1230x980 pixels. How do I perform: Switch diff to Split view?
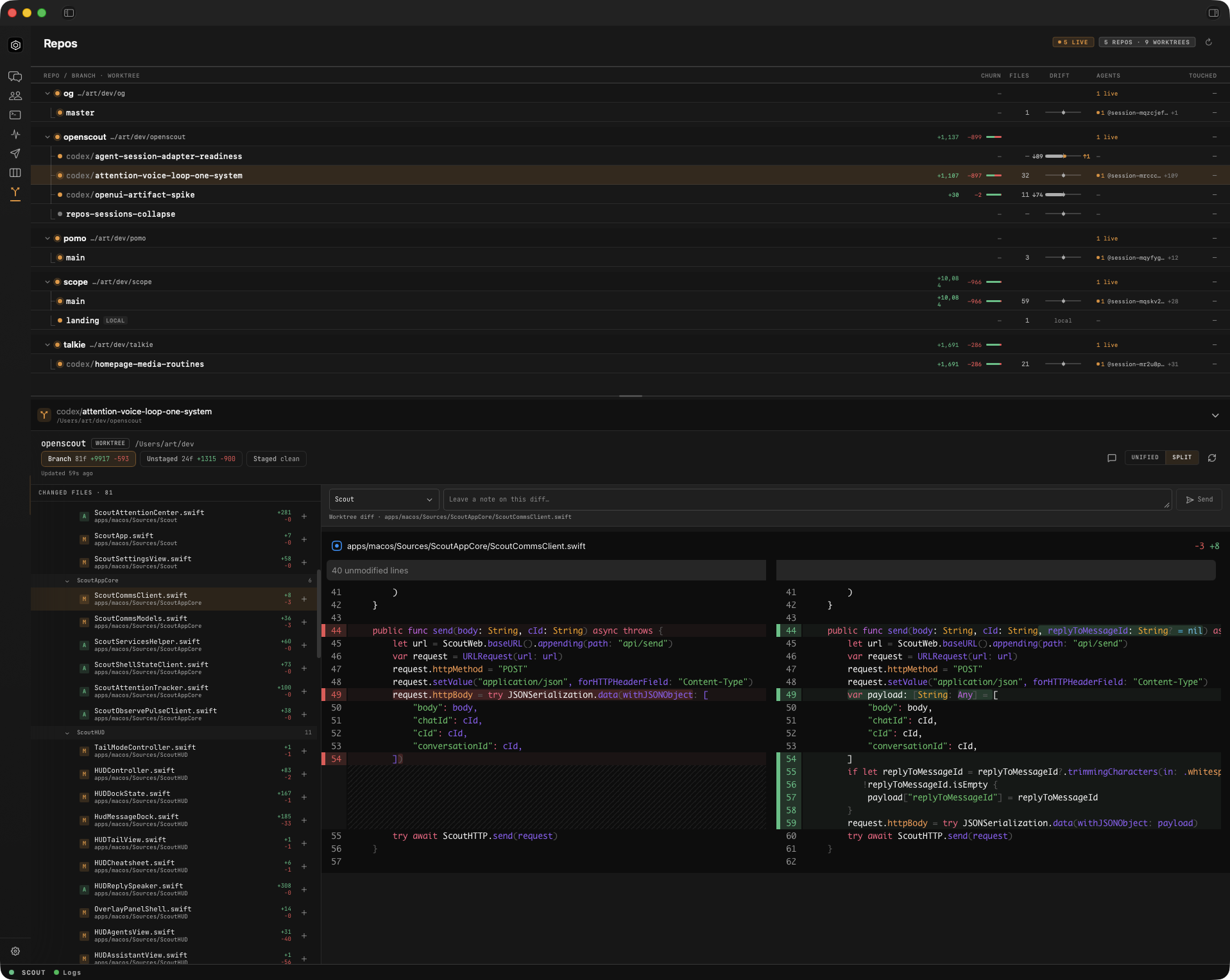coord(1182,458)
